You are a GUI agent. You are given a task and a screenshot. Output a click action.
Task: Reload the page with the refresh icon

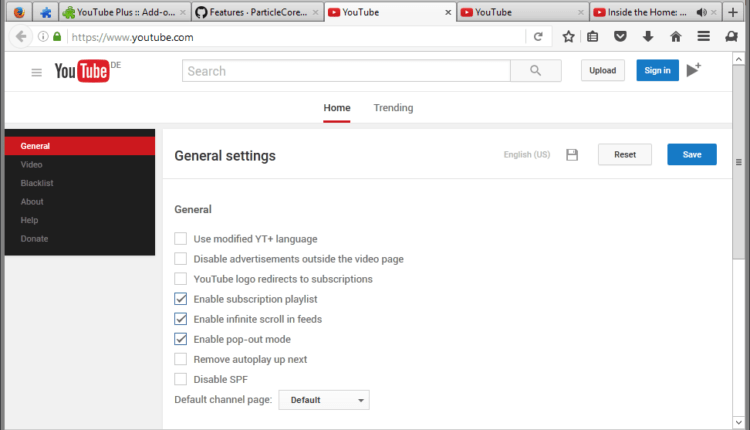pyautogui.click(x=538, y=36)
